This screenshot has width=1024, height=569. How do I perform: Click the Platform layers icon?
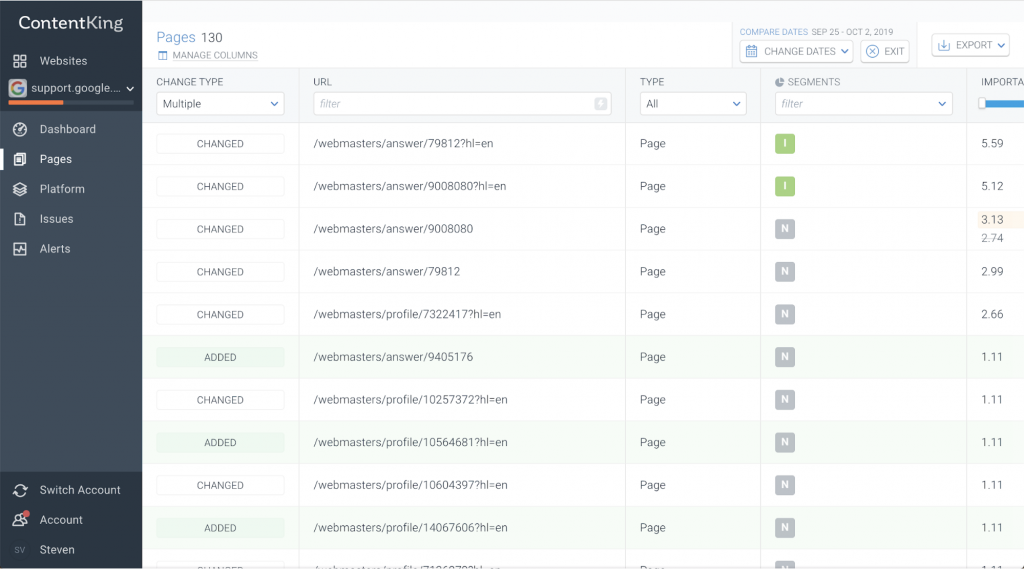tap(20, 189)
